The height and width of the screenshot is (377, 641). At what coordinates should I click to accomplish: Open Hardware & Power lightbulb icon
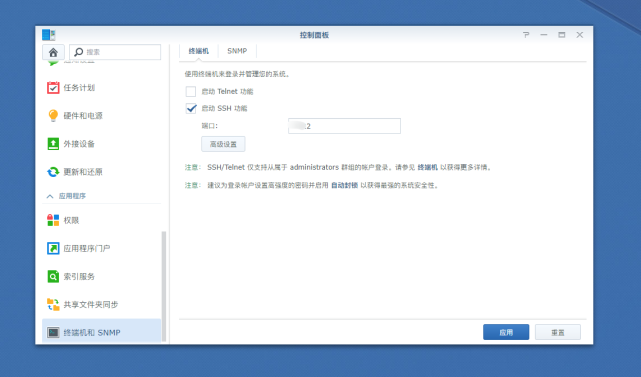(x=53, y=116)
